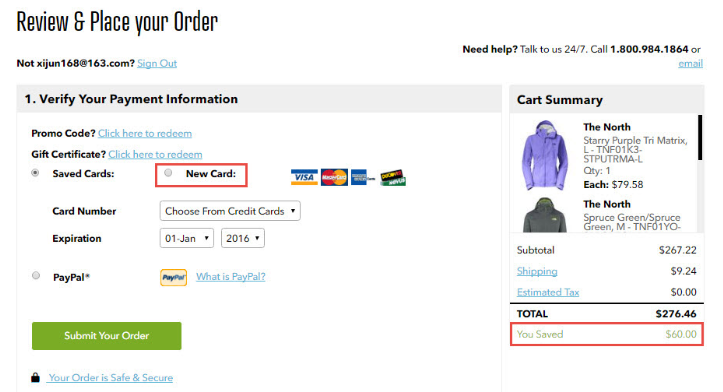Click the Shipping link in cart summary
Screen dimensions: 723x392
click(x=537, y=271)
